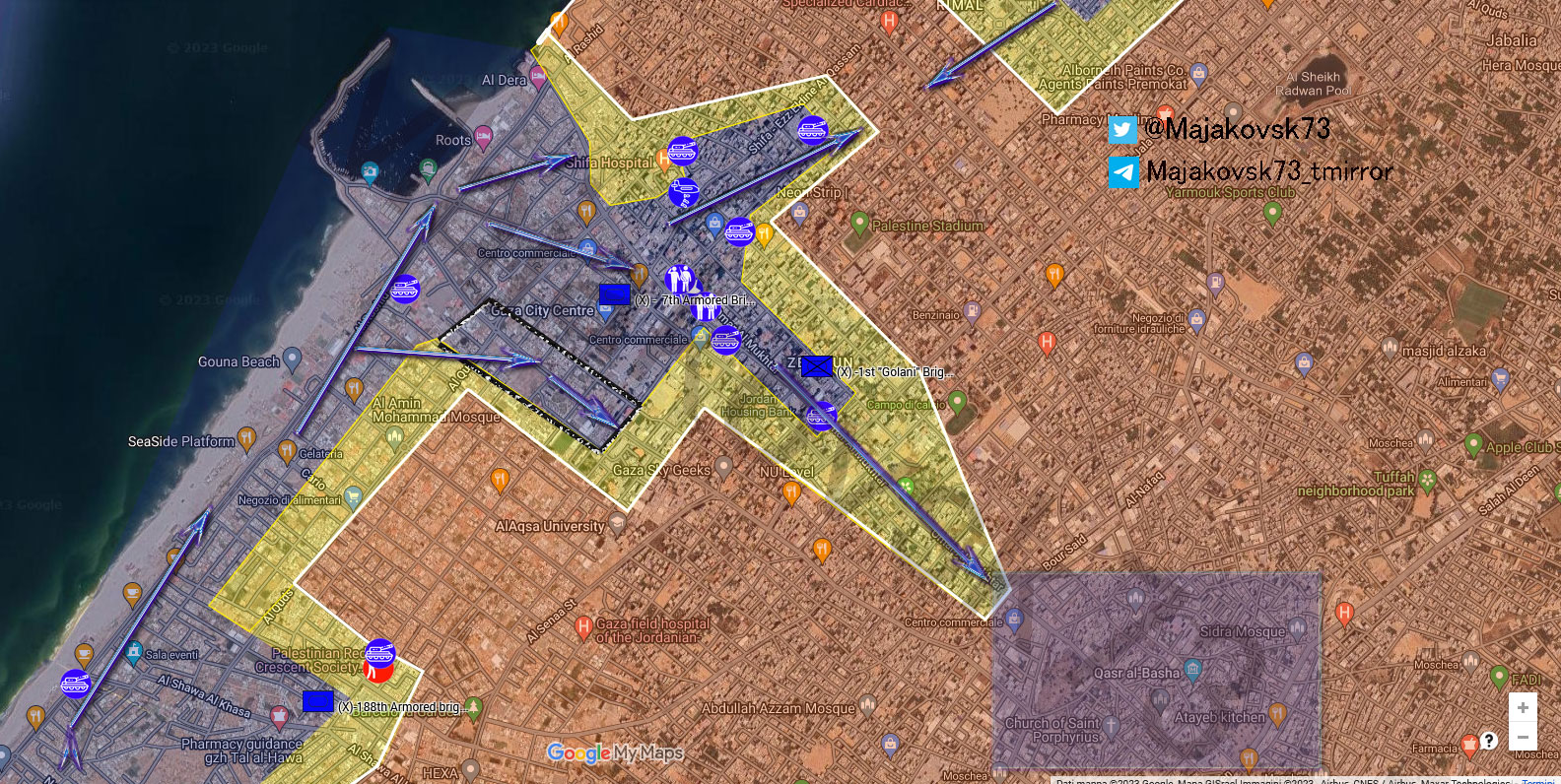Image resolution: width=1561 pixels, height=784 pixels.
Task: Select the tank marker on Shifa-Ezz Aldine road
Action: 812,130
